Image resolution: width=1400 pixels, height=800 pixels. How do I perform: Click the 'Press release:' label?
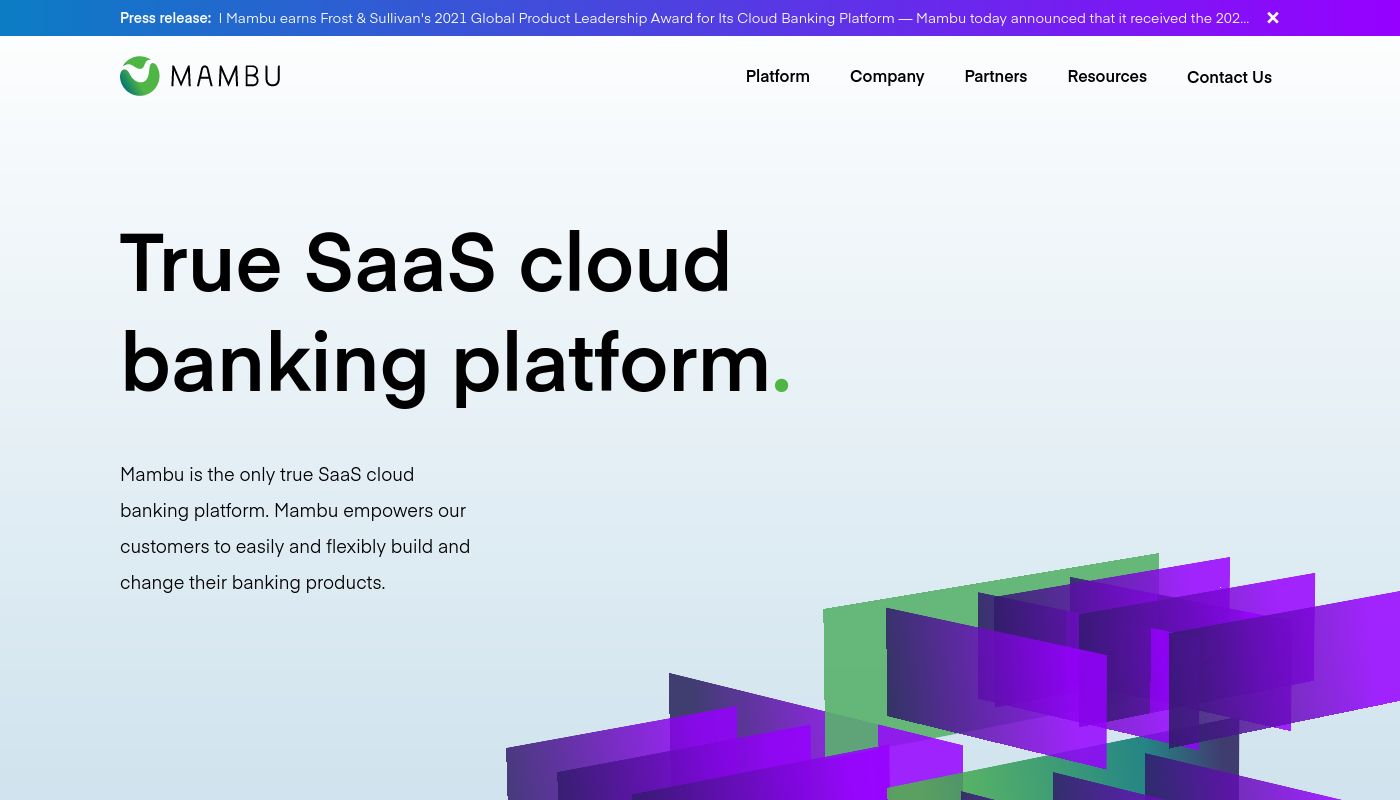click(x=166, y=18)
